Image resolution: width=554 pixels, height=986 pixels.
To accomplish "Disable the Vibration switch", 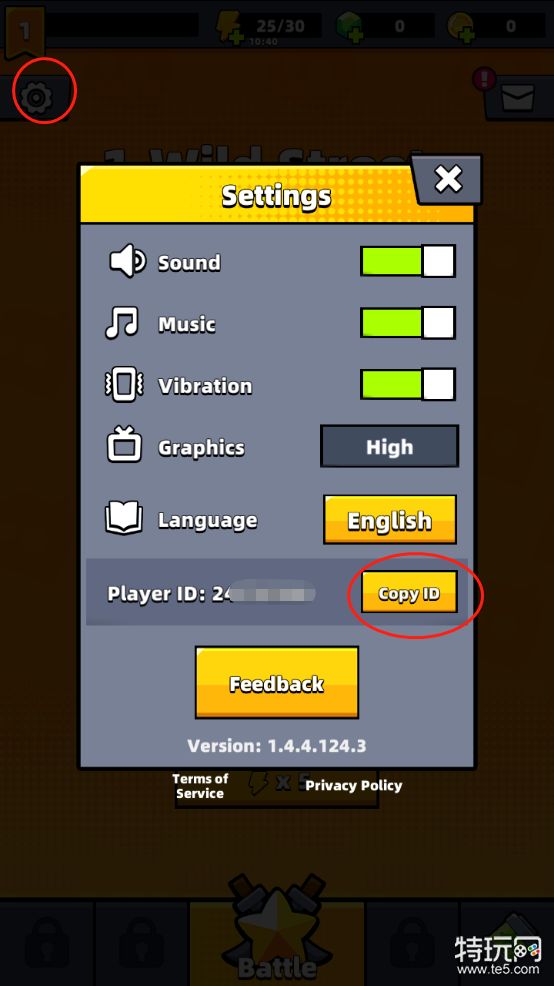I will [408, 384].
